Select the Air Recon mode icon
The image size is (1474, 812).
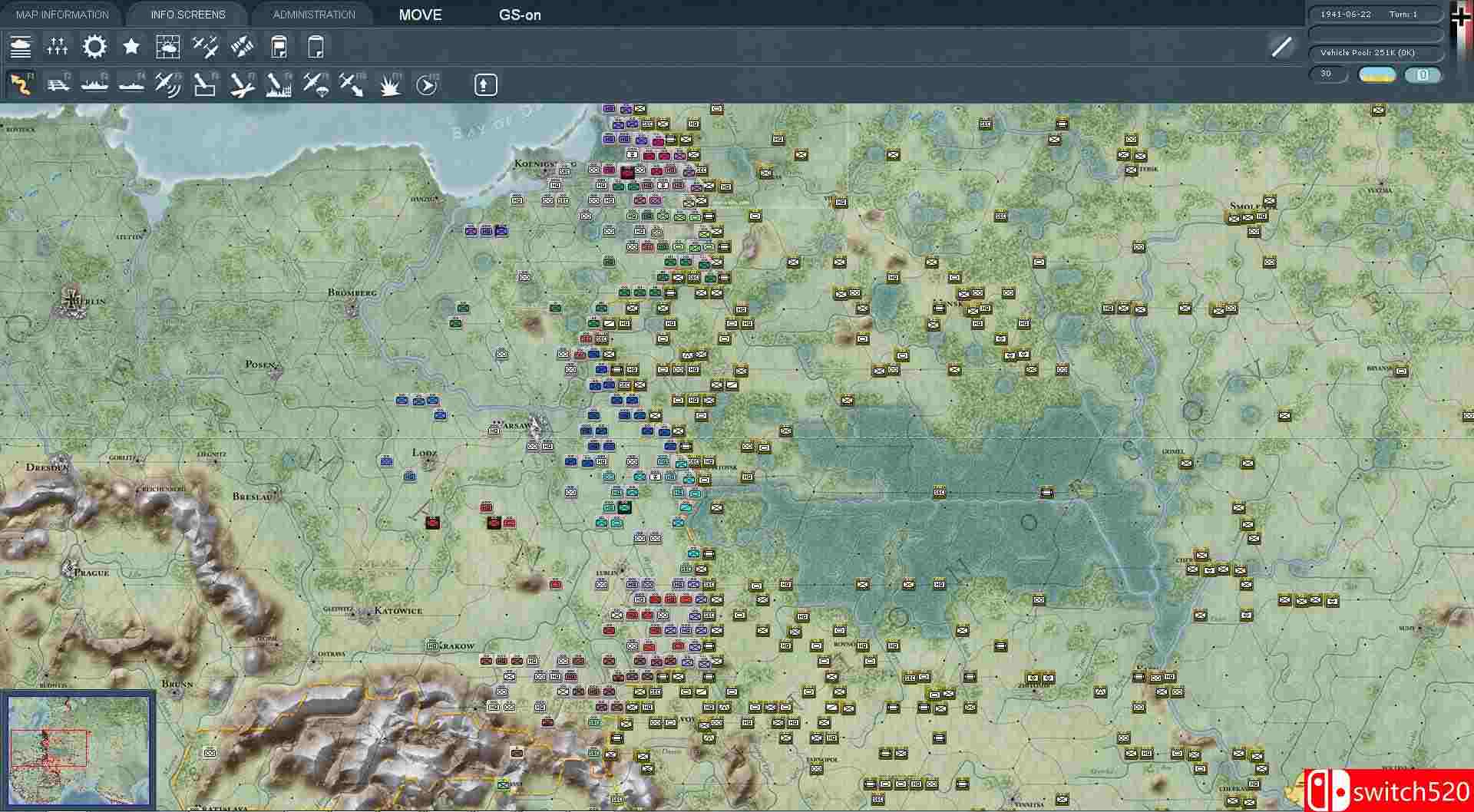(x=167, y=85)
